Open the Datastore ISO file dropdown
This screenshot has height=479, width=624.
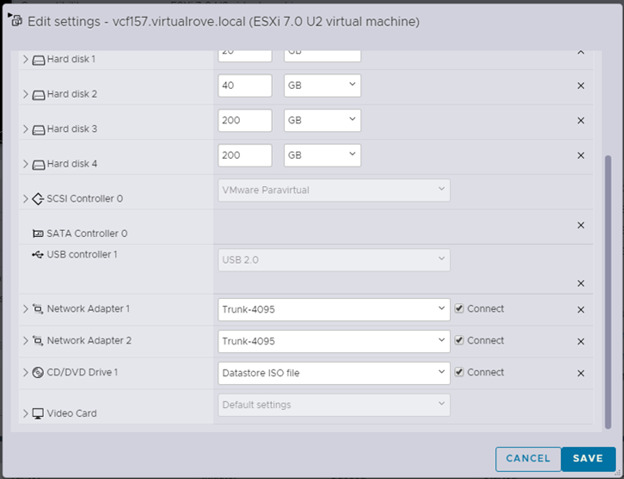333,373
